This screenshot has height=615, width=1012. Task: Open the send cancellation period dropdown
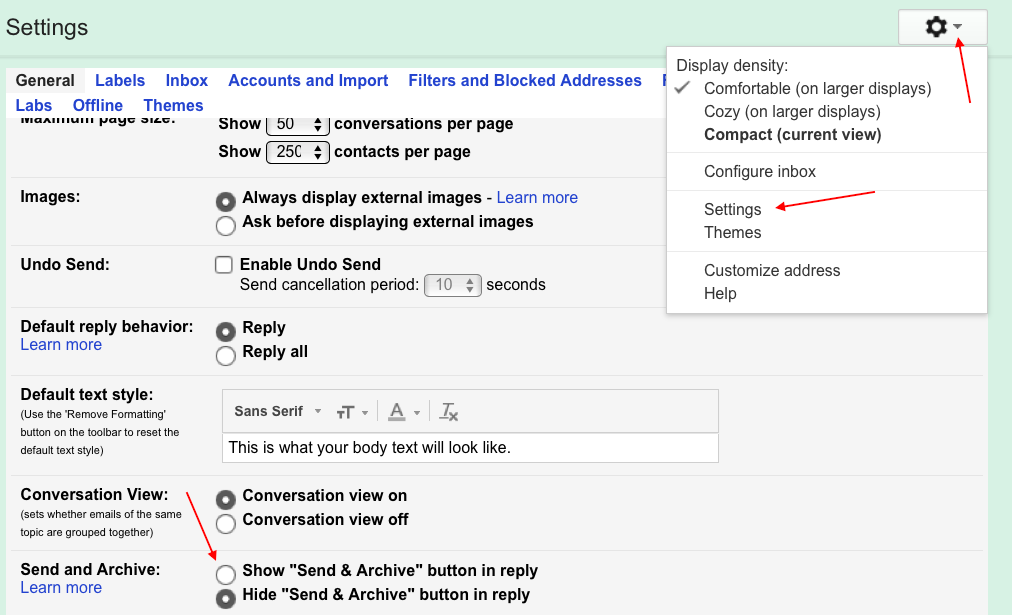point(452,285)
